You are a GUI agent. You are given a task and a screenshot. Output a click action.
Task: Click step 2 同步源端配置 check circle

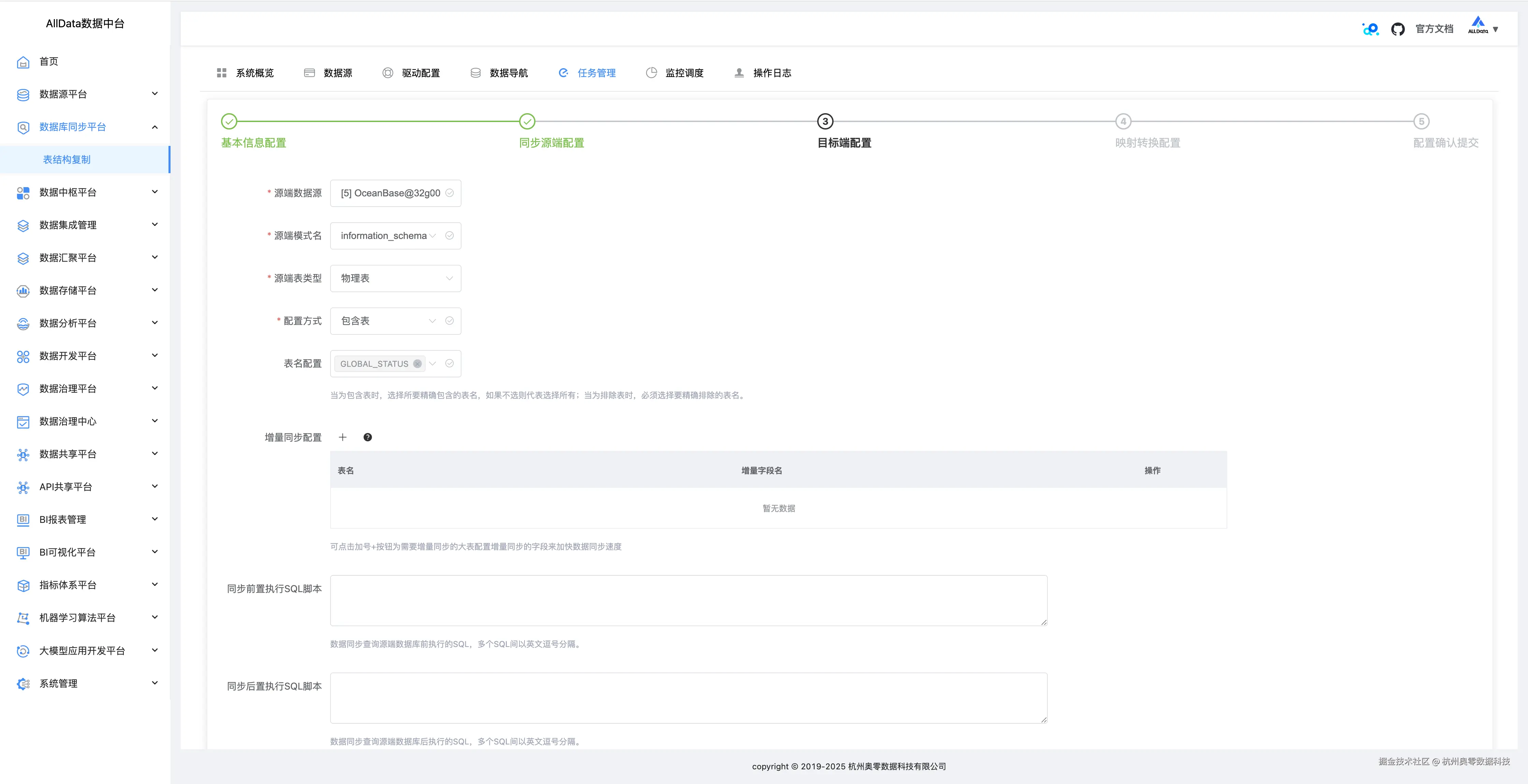527,122
